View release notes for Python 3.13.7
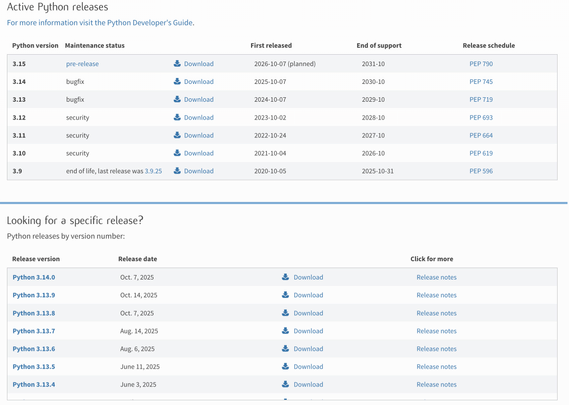The width and height of the screenshot is (569, 405). pyautogui.click(x=437, y=331)
